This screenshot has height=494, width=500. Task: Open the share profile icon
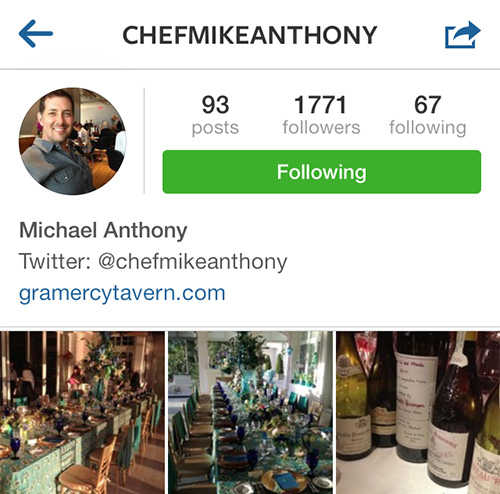[463, 35]
